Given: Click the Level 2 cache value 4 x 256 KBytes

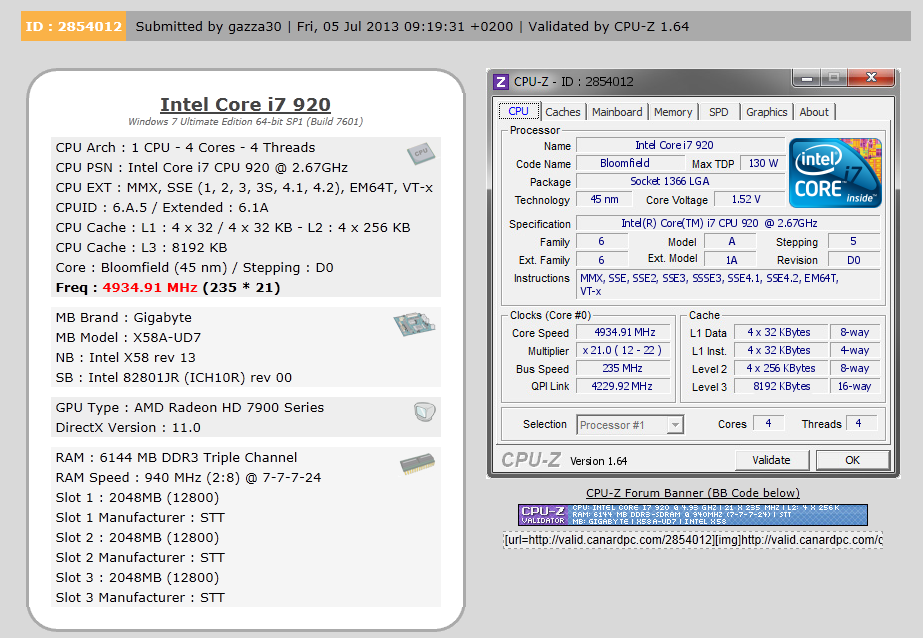Looking at the screenshot, I should pyautogui.click(x=781, y=368).
